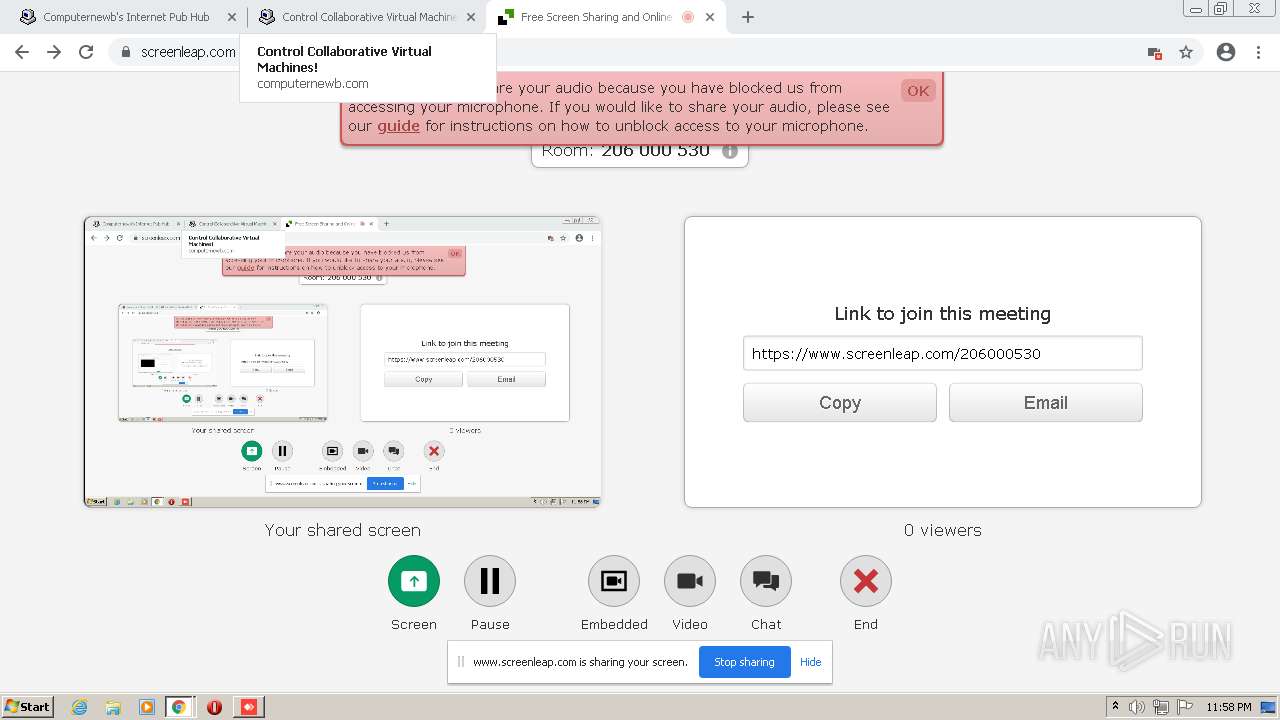
Task: Open the Windows Start menu
Action: click(28, 706)
